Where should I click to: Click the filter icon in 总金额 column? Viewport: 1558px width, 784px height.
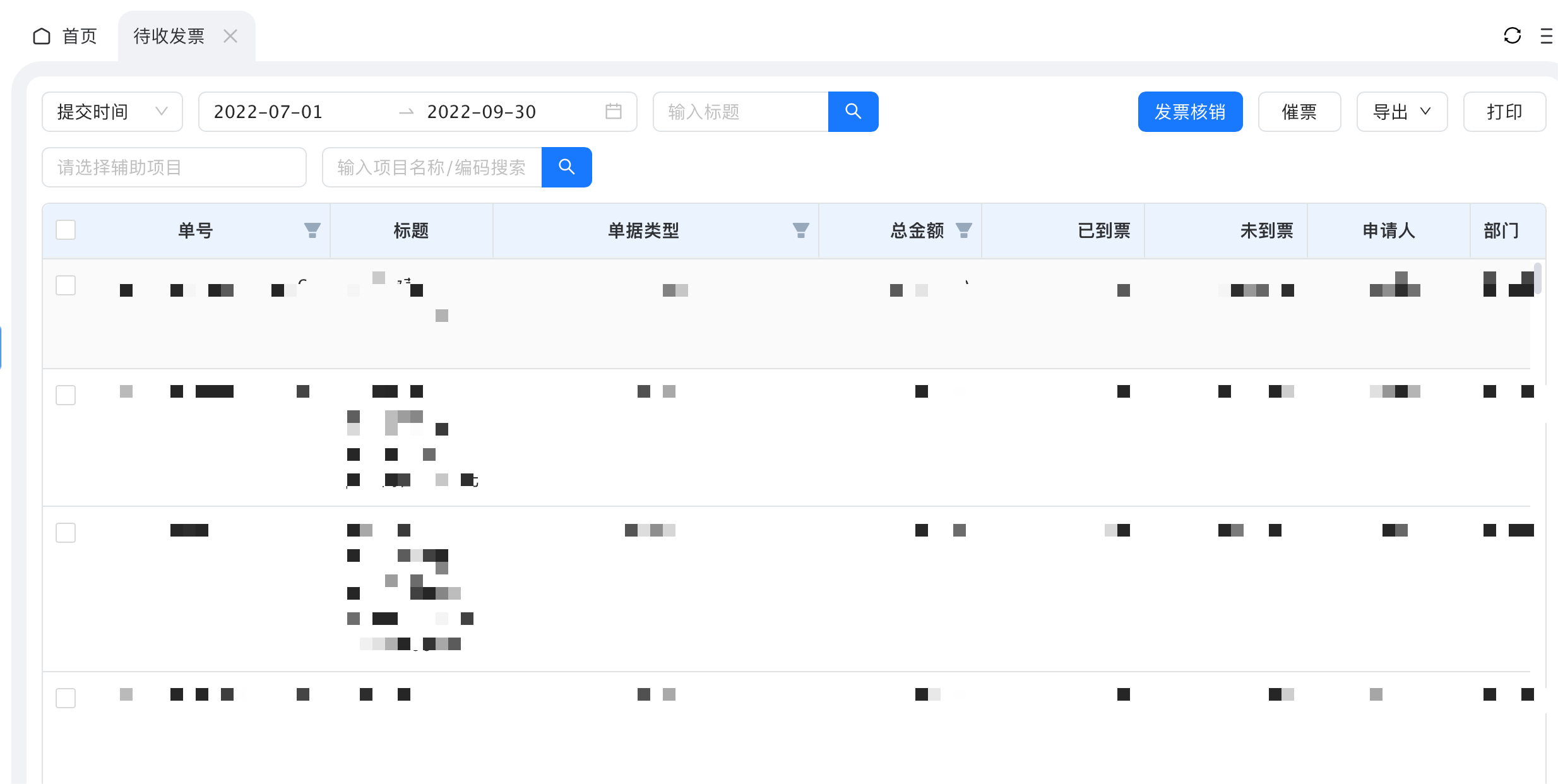pyautogui.click(x=963, y=230)
